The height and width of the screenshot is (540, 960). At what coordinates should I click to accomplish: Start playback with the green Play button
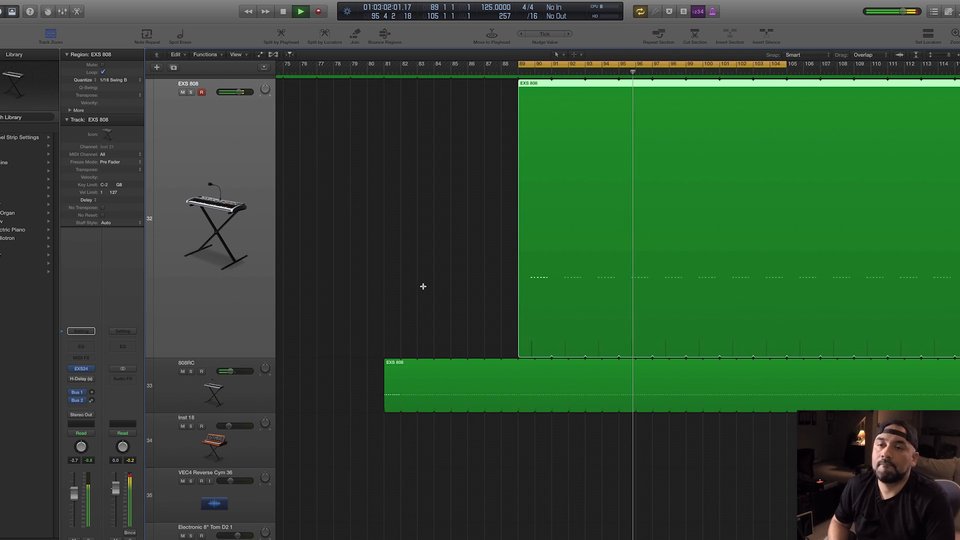point(301,11)
